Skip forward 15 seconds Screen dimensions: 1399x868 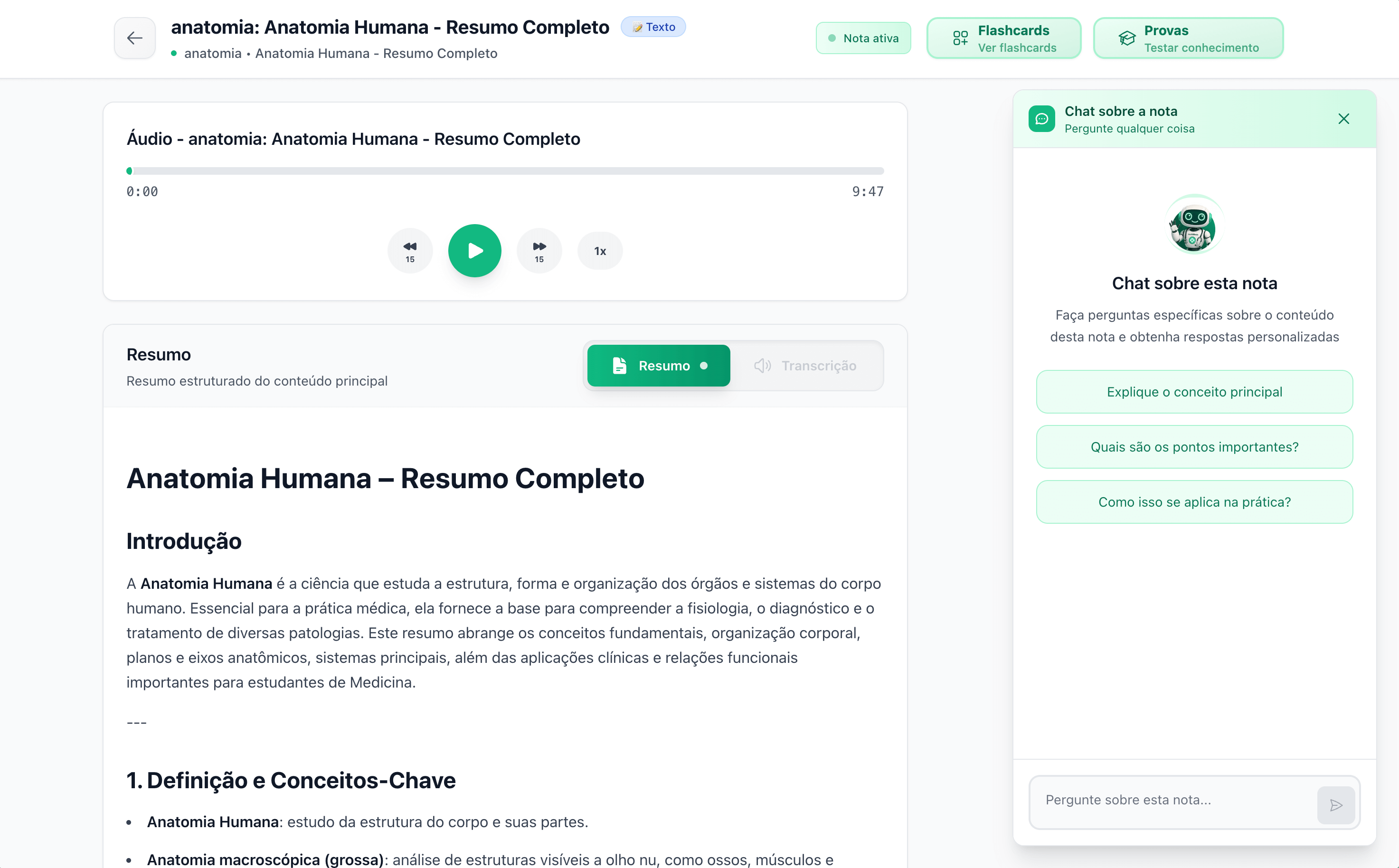click(539, 251)
